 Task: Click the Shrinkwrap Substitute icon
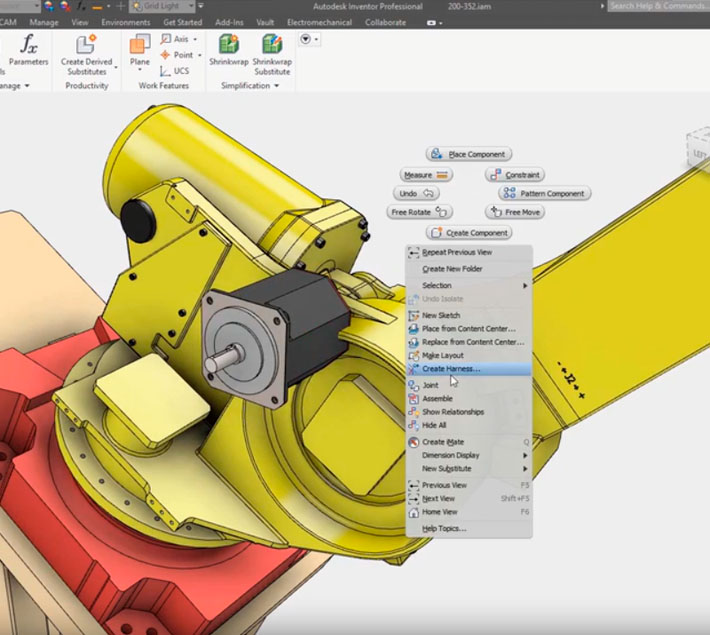271,46
